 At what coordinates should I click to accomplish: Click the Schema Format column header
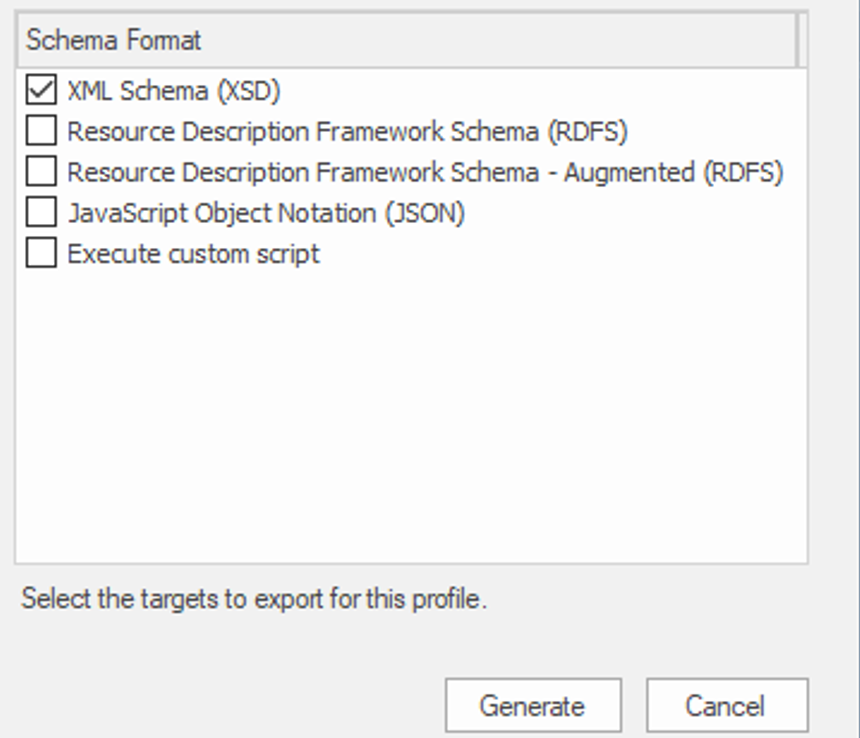113,41
